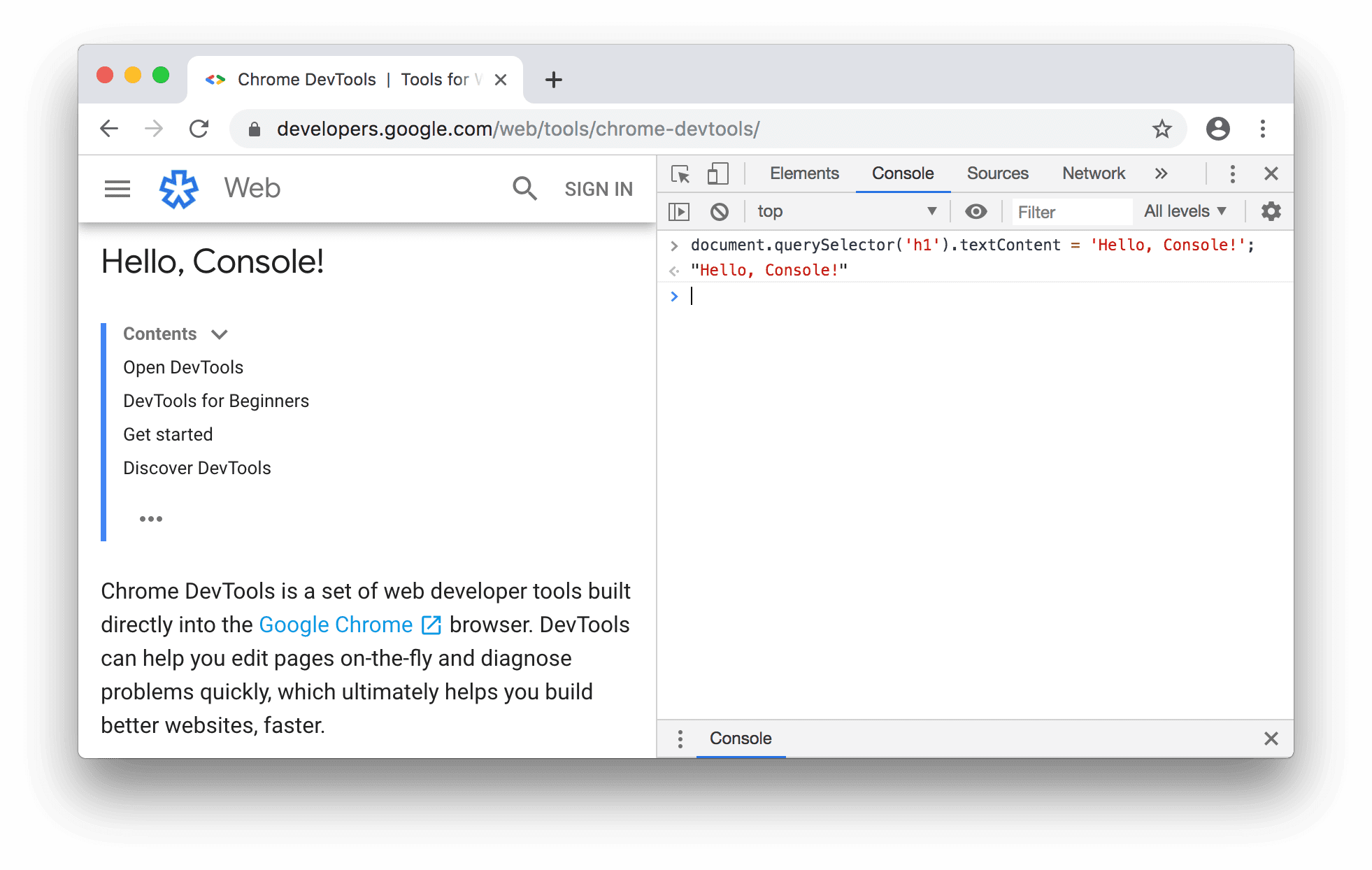Click the DevTools for Beginners link
The height and width of the screenshot is (870, 1372).
[x=215, y=400]
